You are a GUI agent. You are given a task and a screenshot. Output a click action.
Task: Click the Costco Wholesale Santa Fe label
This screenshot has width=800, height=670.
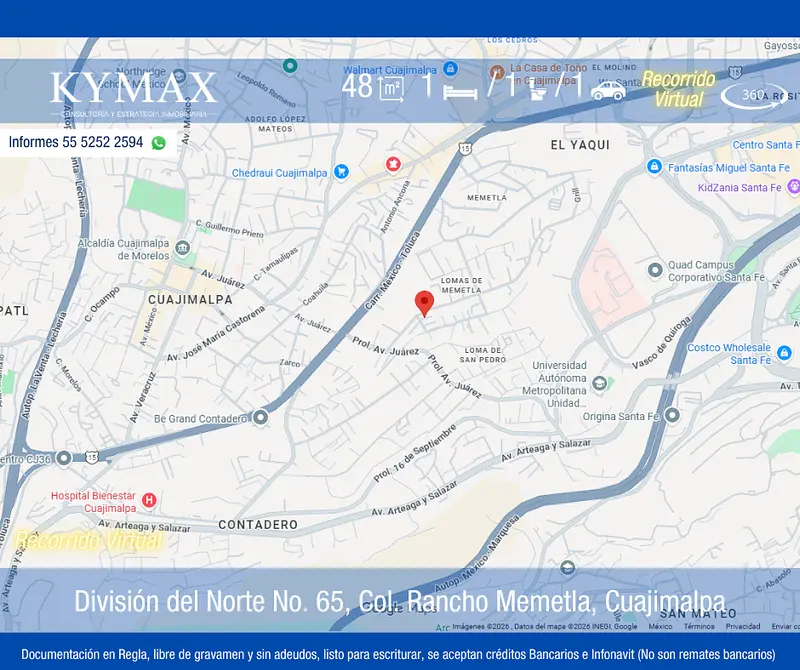(729, 354)
